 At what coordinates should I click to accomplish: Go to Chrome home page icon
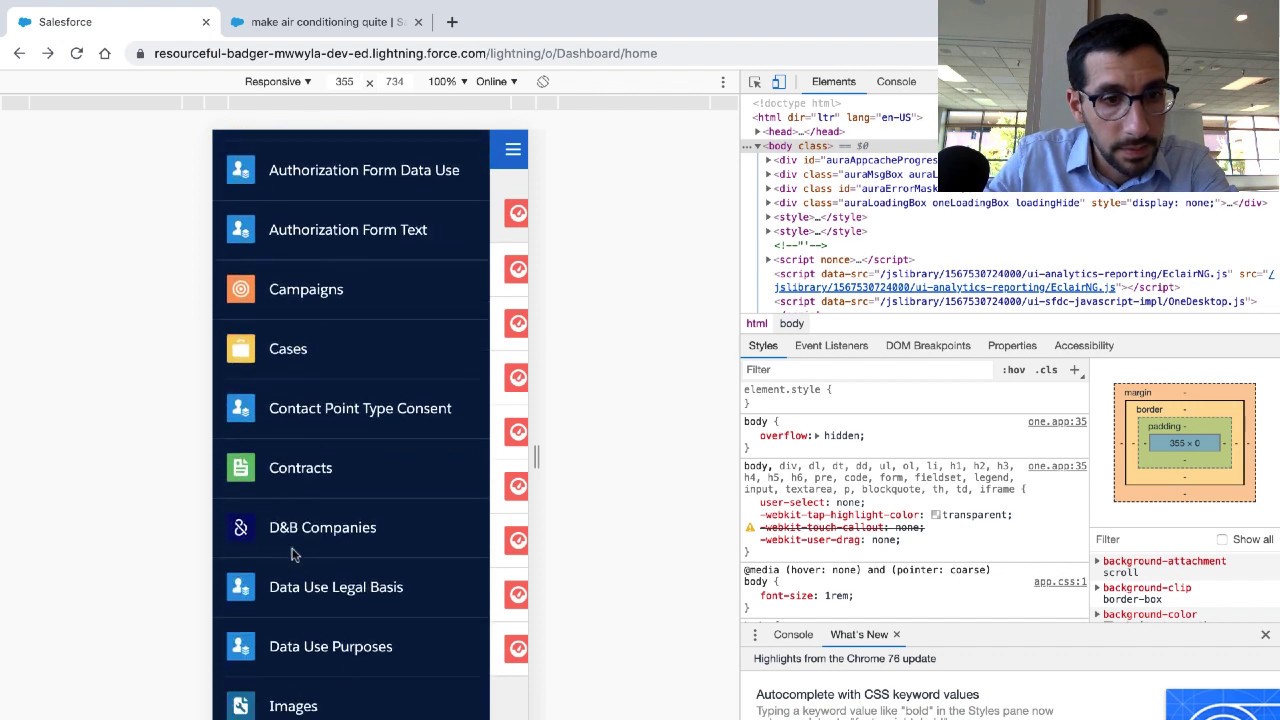coord(105,53)
